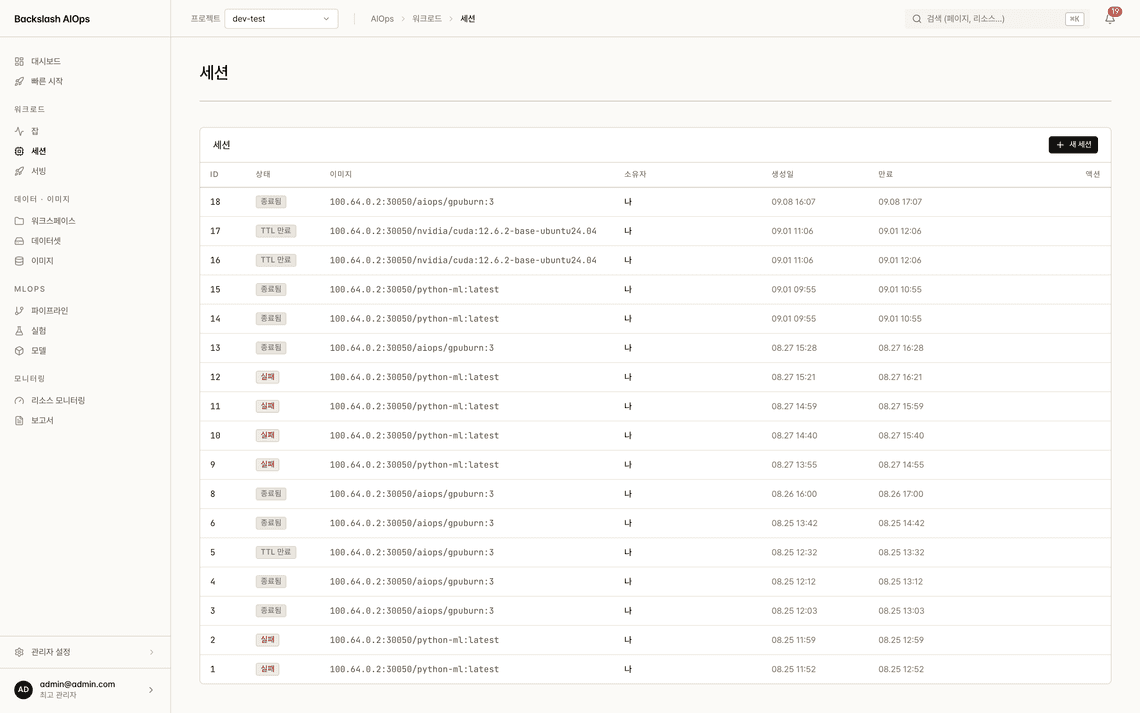Screen dimensions: 1140x713
Task: Click the 새 세션 button
Action: pos(1073,145)
